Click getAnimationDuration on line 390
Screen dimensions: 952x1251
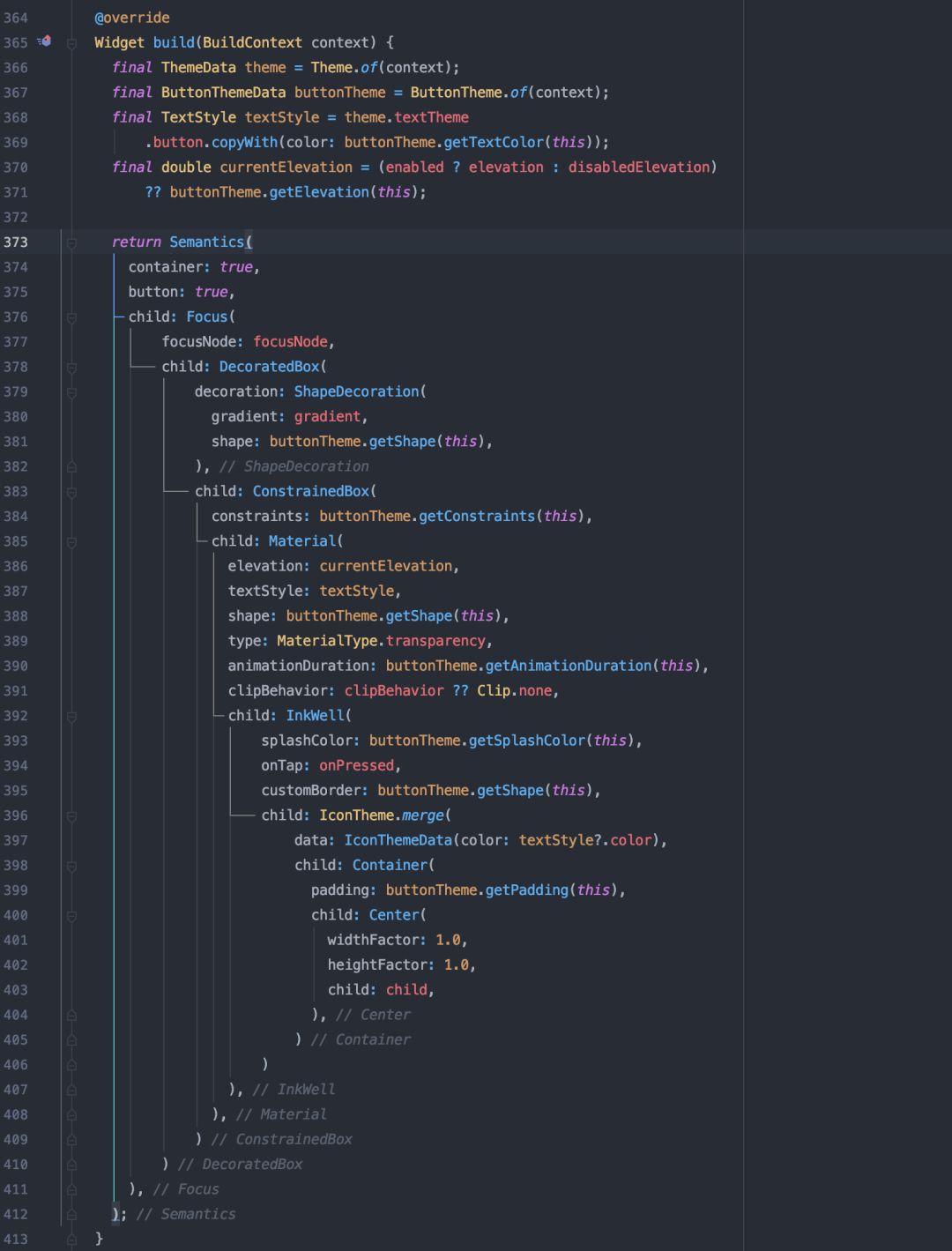[569, 666]
